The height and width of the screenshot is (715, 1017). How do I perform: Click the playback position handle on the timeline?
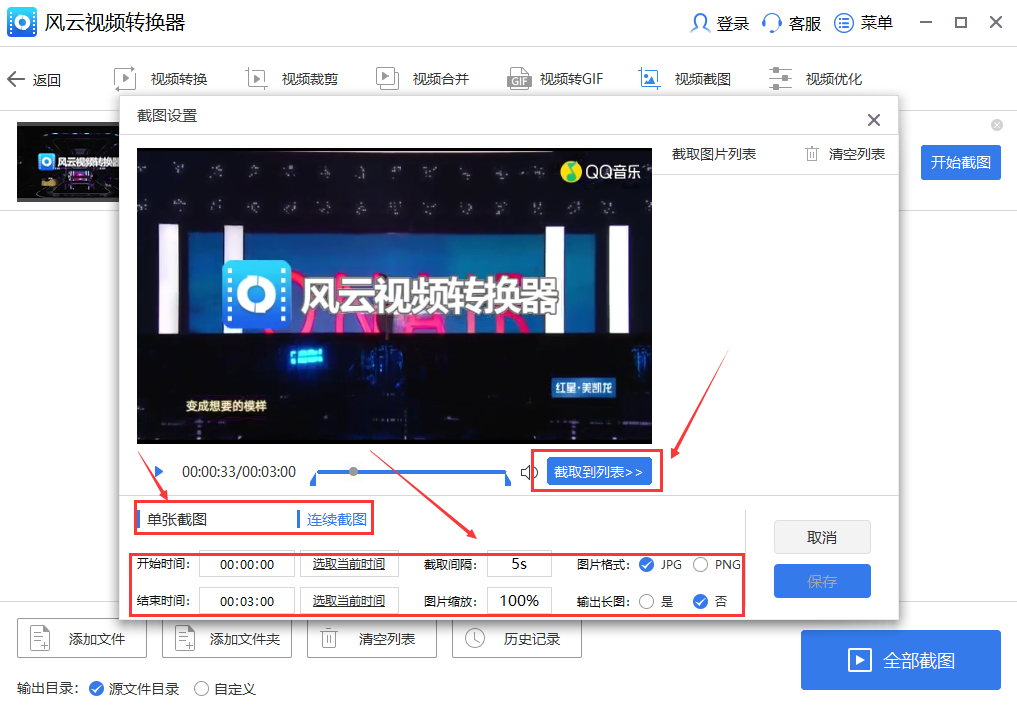[353, 471]
